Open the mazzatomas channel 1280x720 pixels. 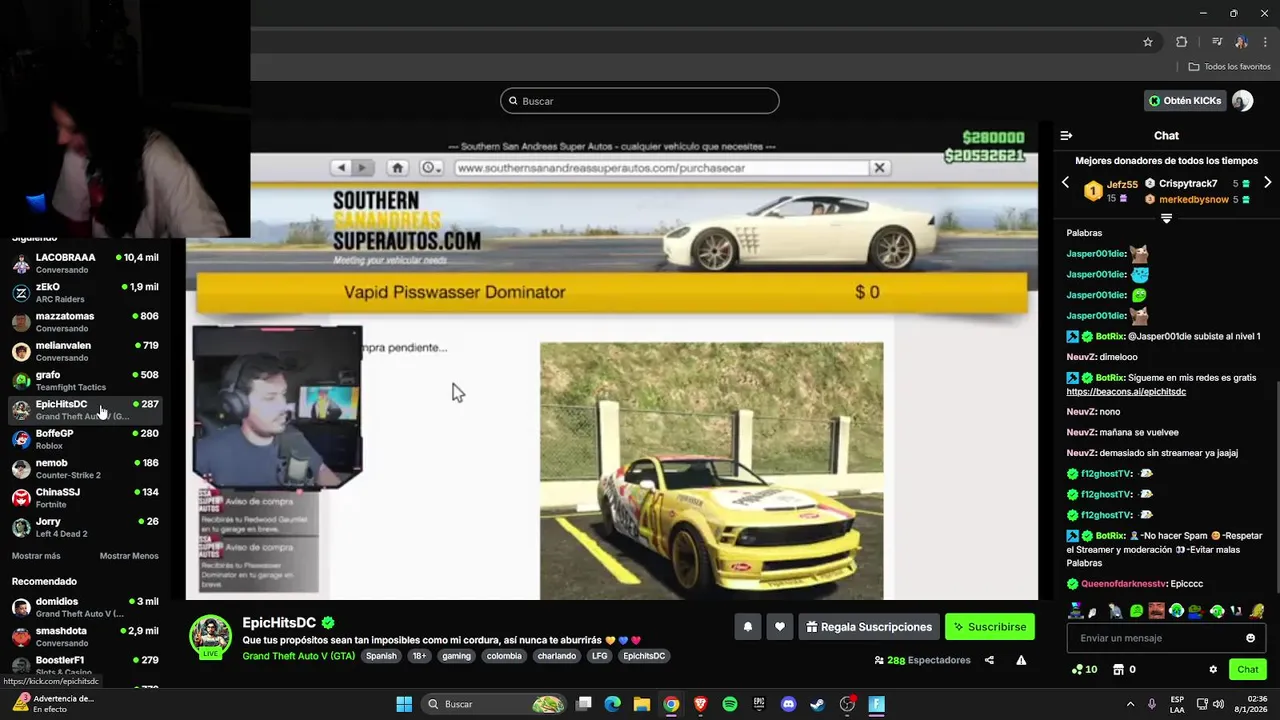[85, 322]
